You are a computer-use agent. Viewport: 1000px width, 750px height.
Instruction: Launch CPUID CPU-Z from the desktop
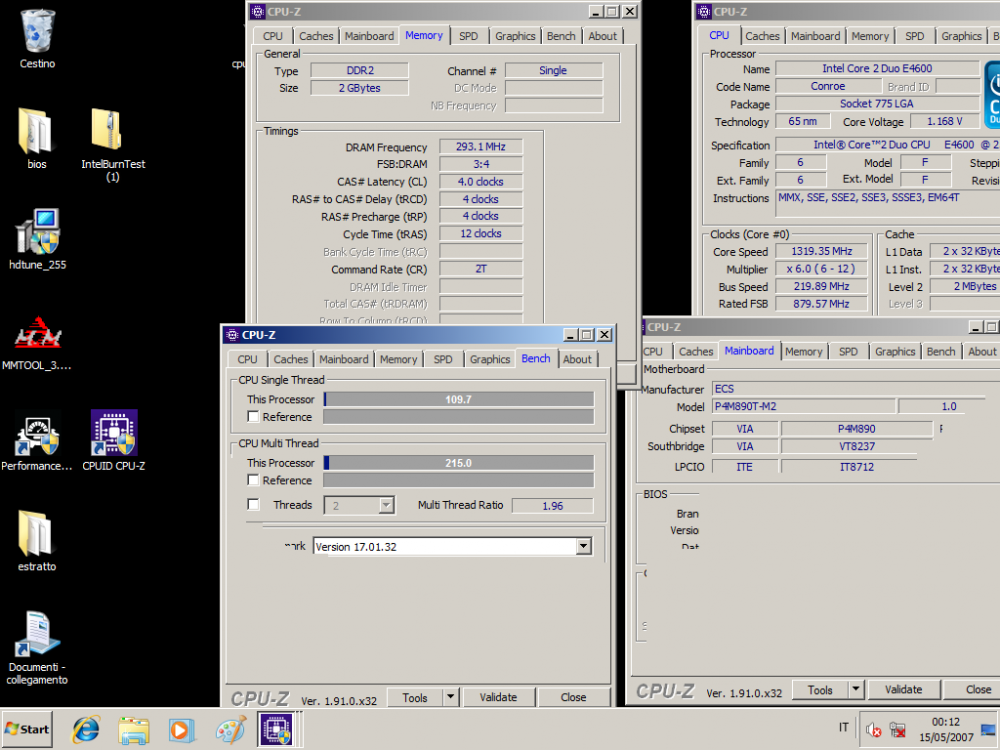(x=113, y=433)
